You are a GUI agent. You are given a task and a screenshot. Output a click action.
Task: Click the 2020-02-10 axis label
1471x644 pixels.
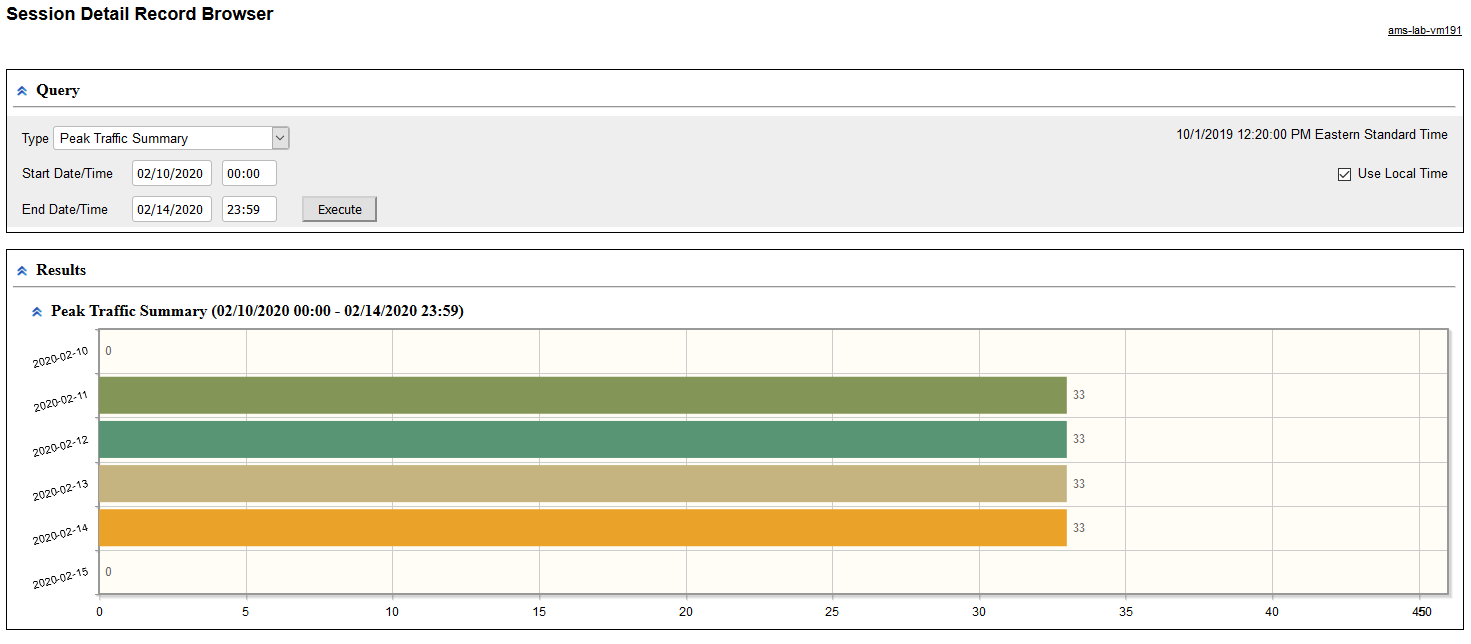61,357
